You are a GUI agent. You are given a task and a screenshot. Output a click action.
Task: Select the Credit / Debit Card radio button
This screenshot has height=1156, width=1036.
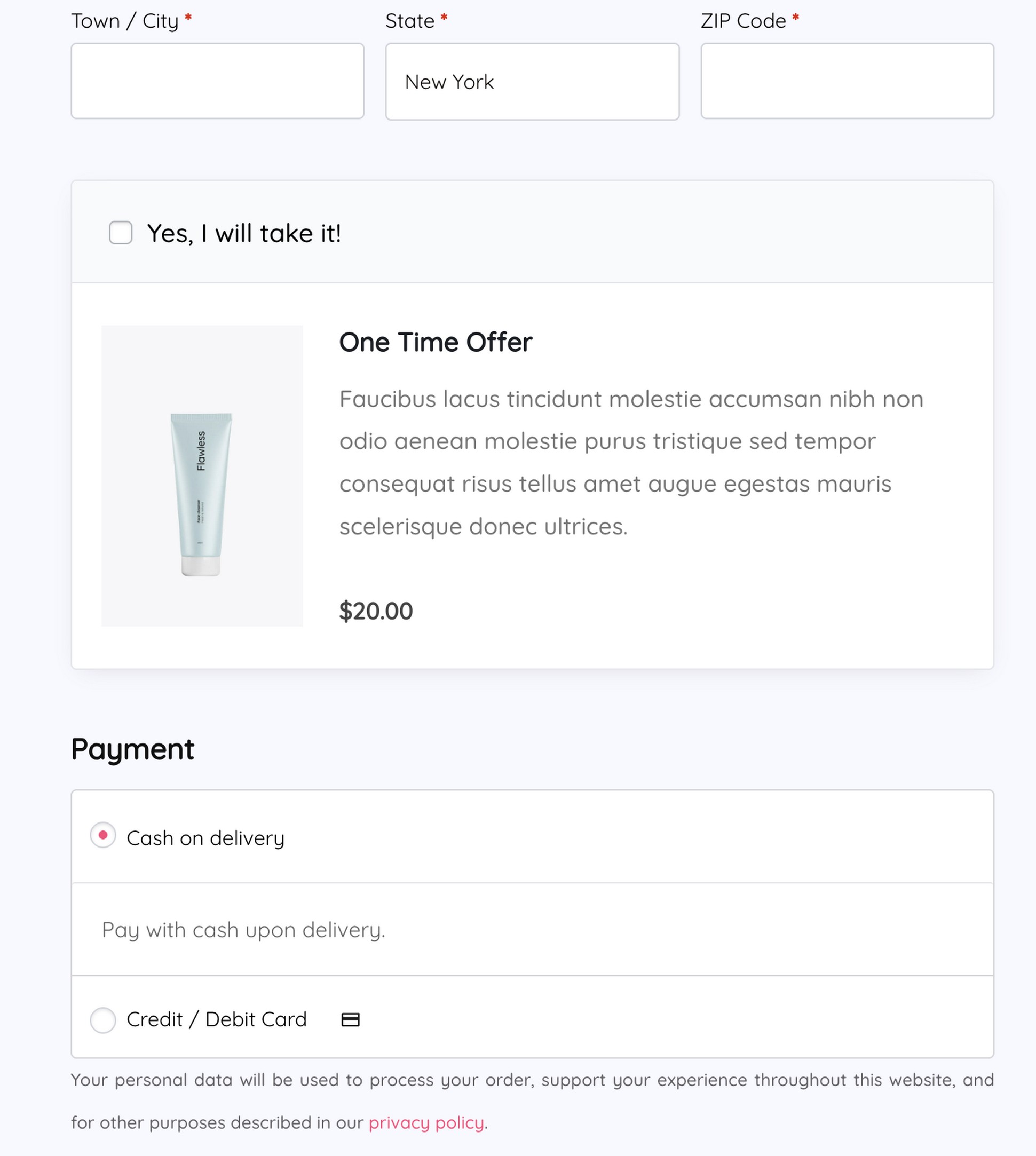click(x=103, y=1019)
